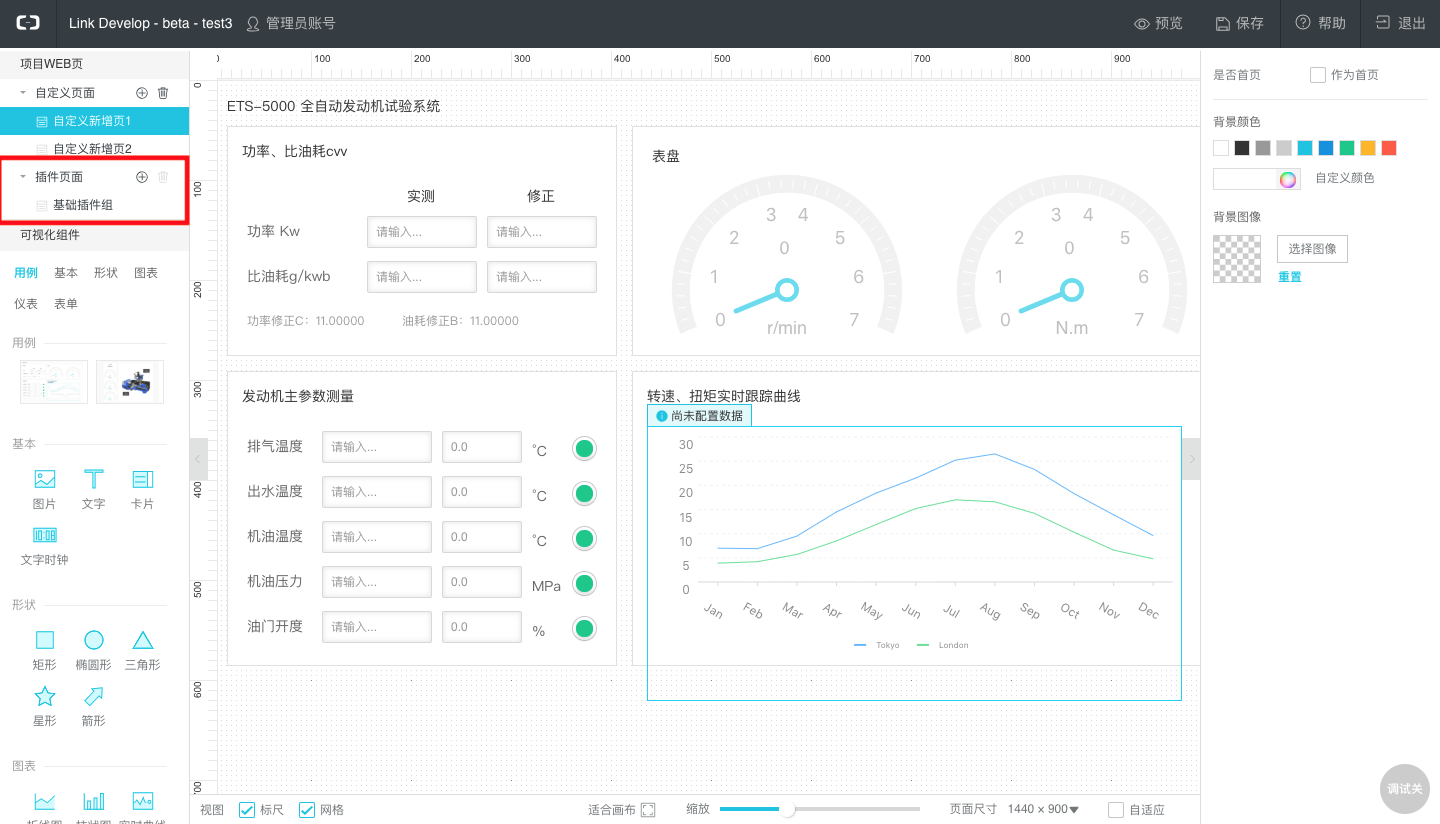Toggle the 网格 grid checkbox
The image size is (1440, 824).
coord(307,810)
